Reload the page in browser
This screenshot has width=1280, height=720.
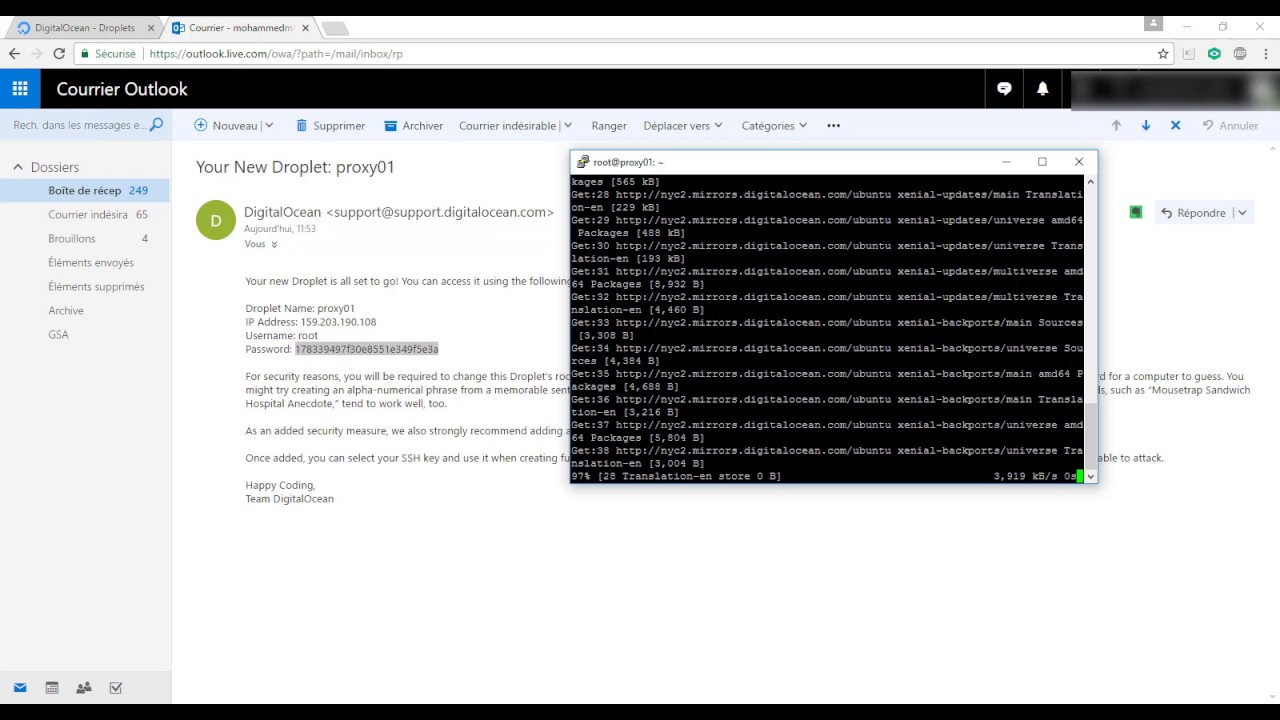pos(59,53)
